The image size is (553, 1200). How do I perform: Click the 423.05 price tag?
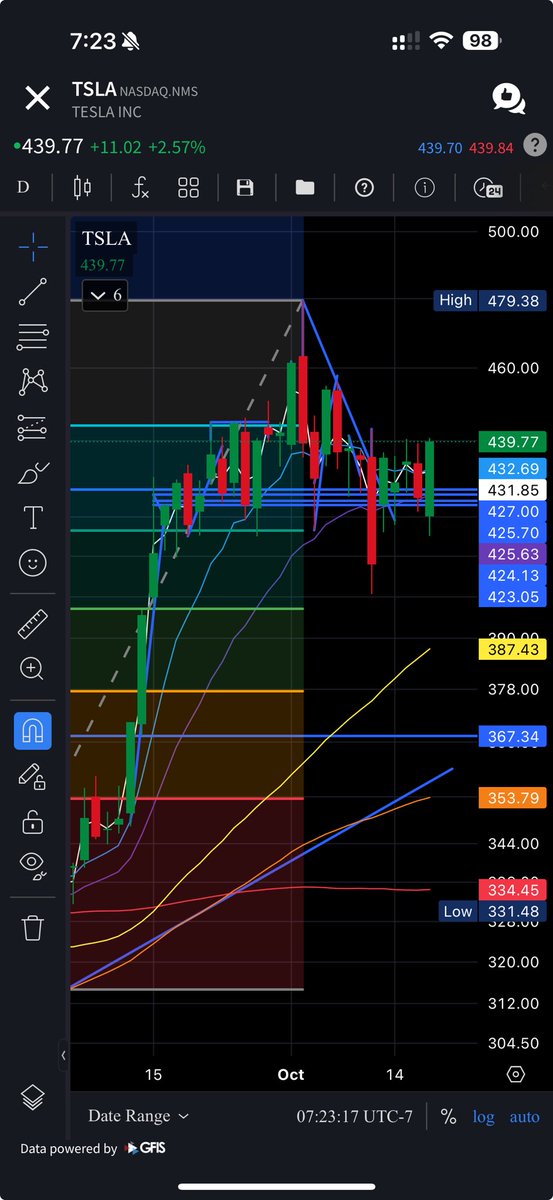(x=511, y=597)
